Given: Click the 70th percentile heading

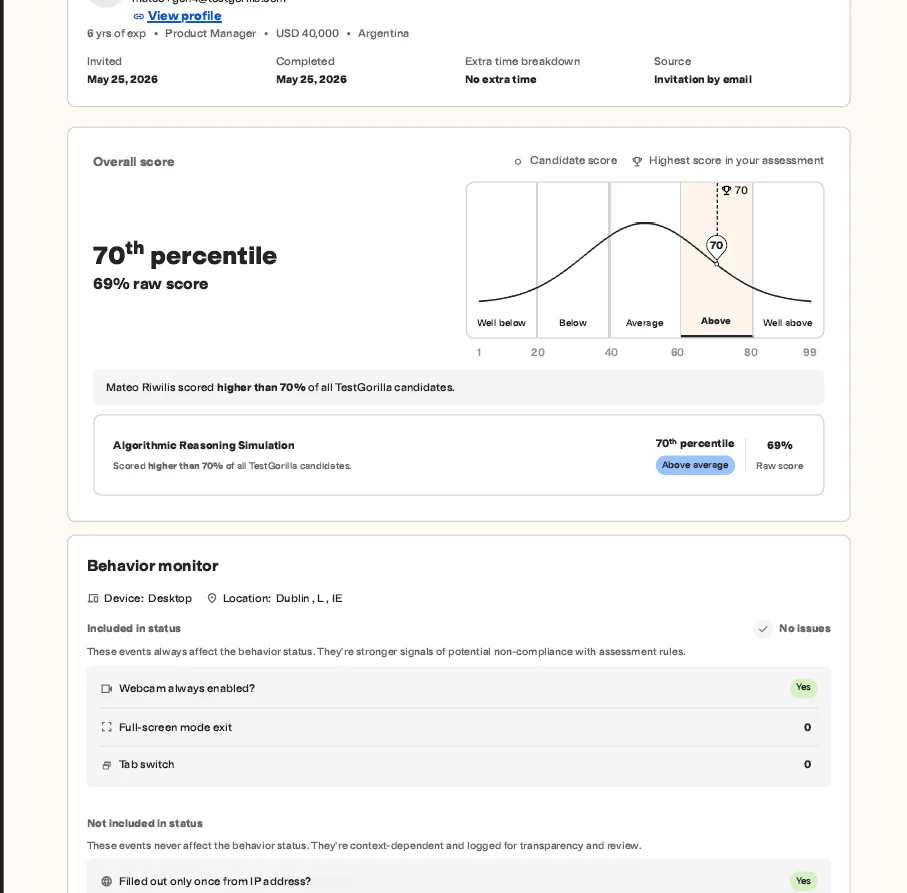Looking at the screenshot, I should point(185,254).
